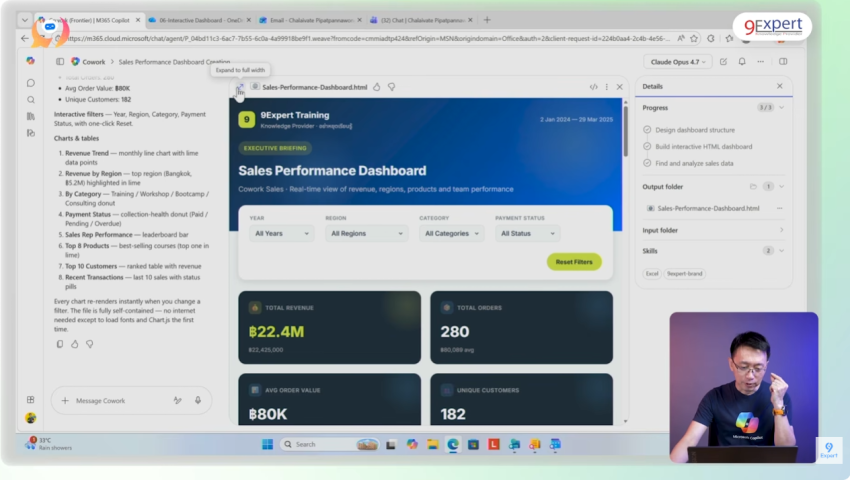Open the notifications bell

(742, 62)
